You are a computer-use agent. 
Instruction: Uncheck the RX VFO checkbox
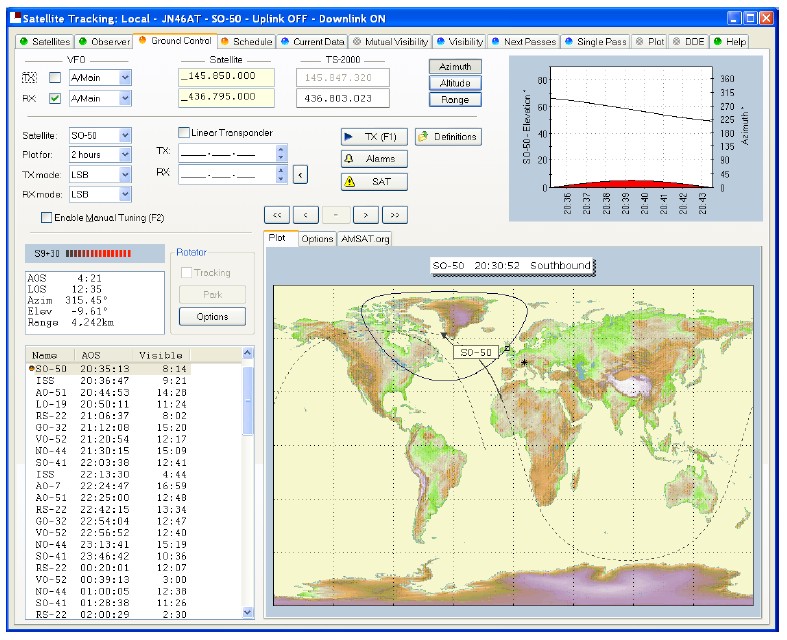click(x=55, y=98)
